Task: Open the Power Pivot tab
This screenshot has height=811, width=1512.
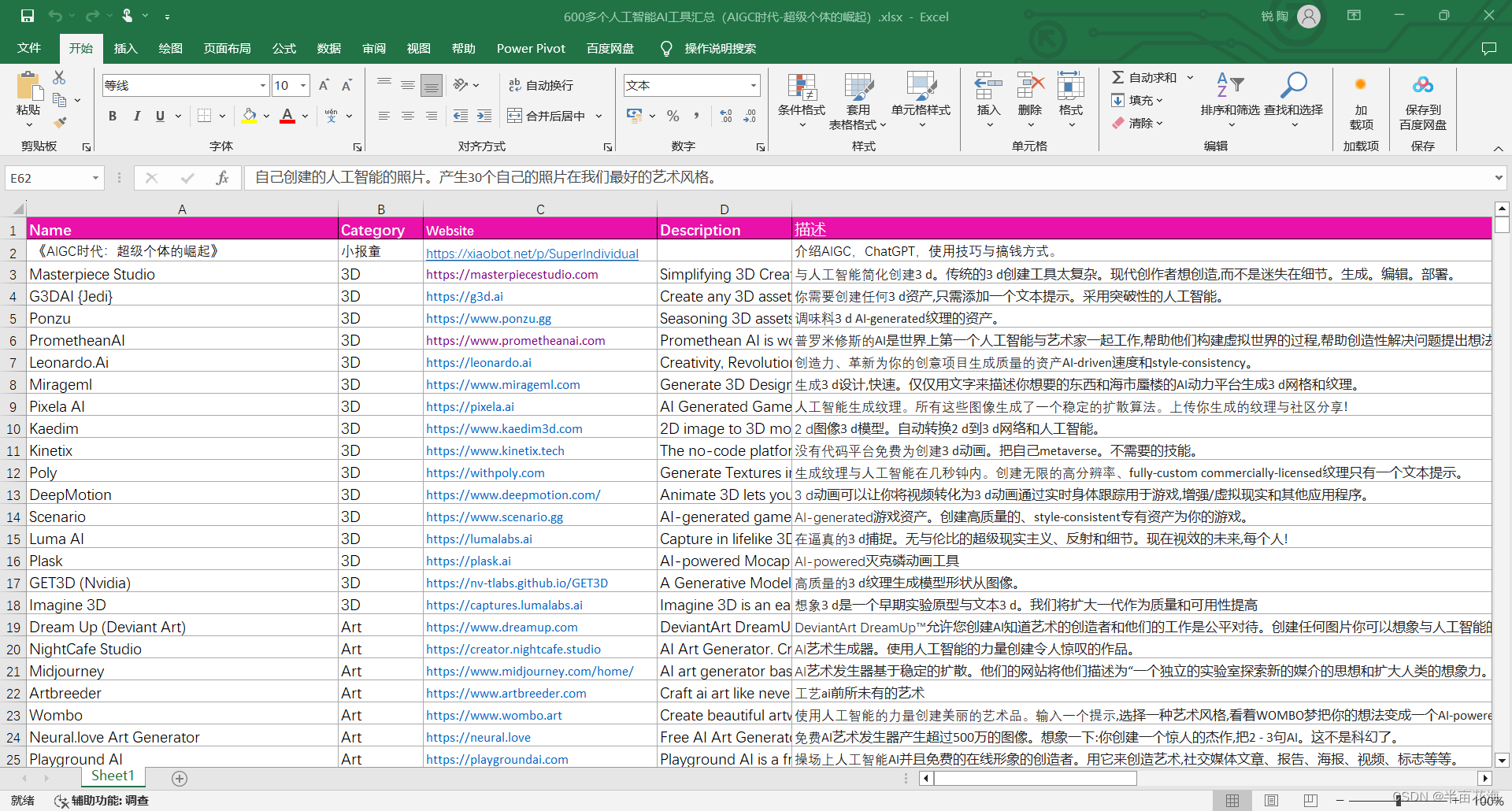Action: 531,49
